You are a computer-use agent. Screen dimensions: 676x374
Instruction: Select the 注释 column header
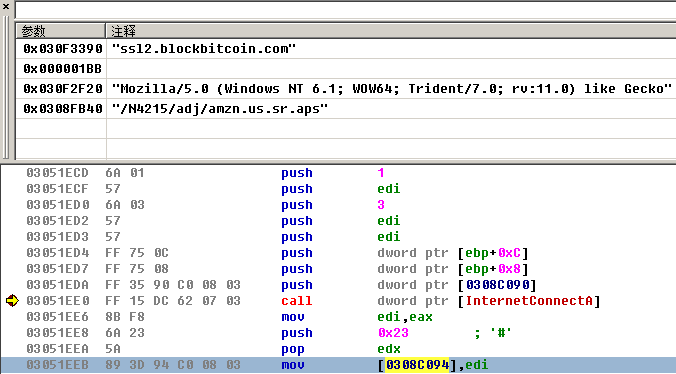pyautogui.click(x=391, y=31)
